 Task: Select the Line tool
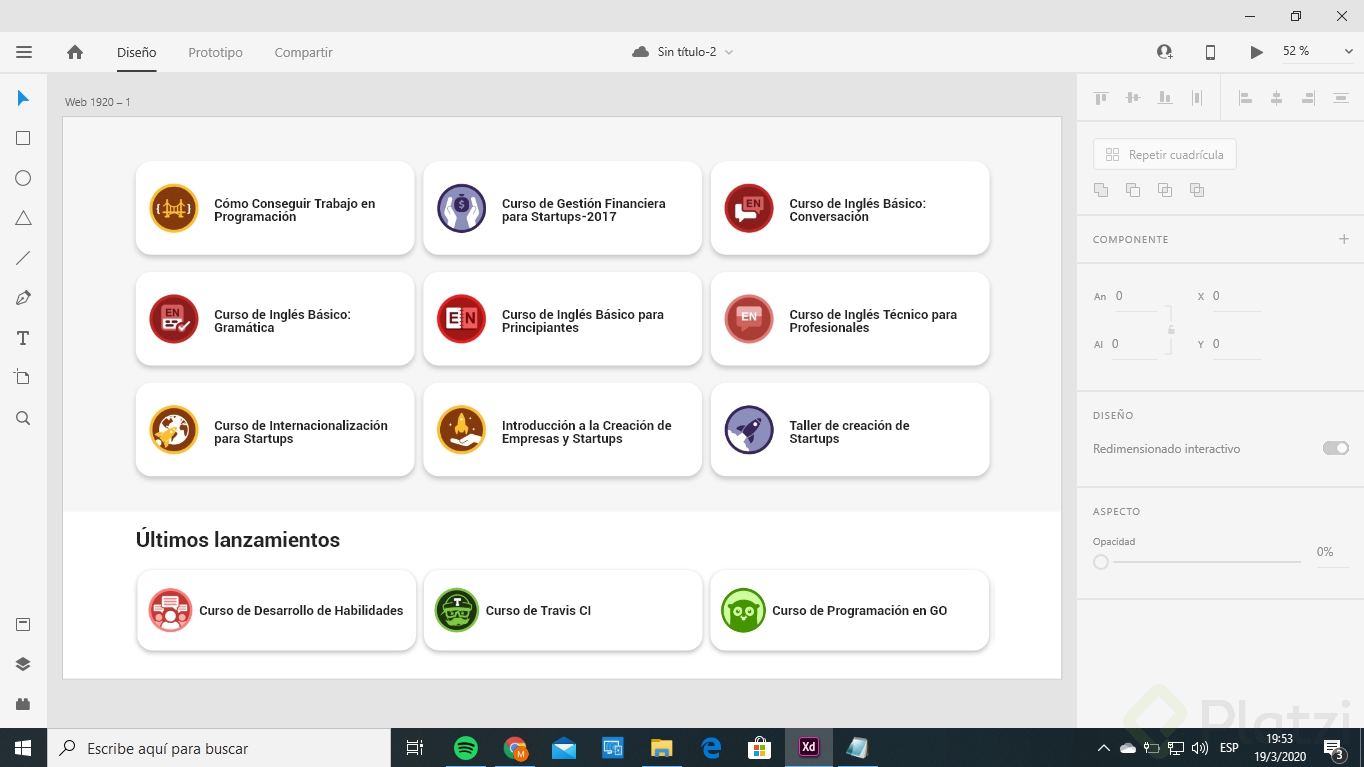tap(23, 258)
